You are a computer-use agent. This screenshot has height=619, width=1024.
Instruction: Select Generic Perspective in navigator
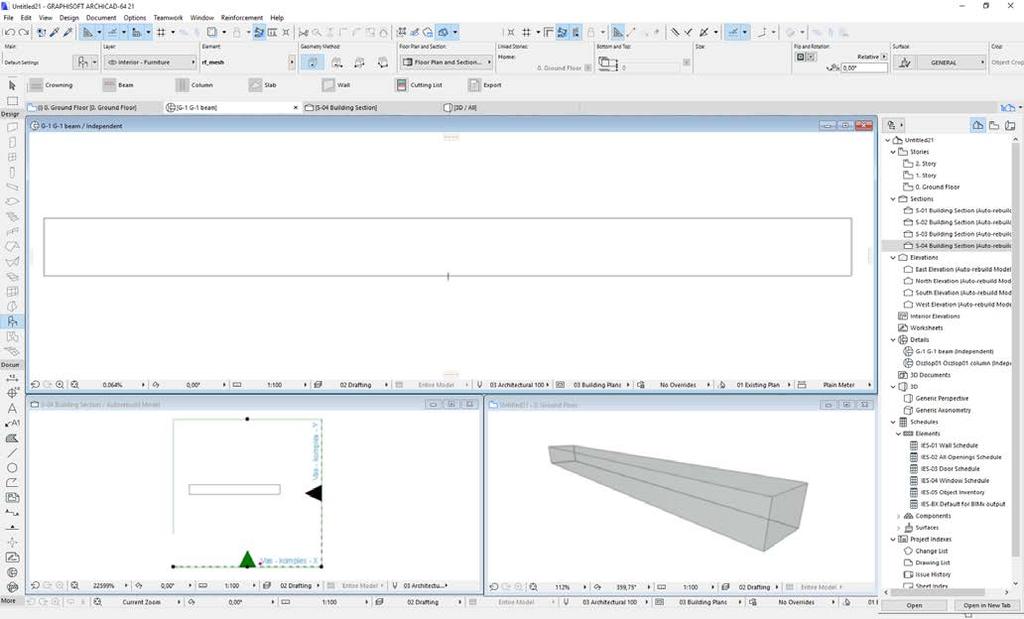942,398
